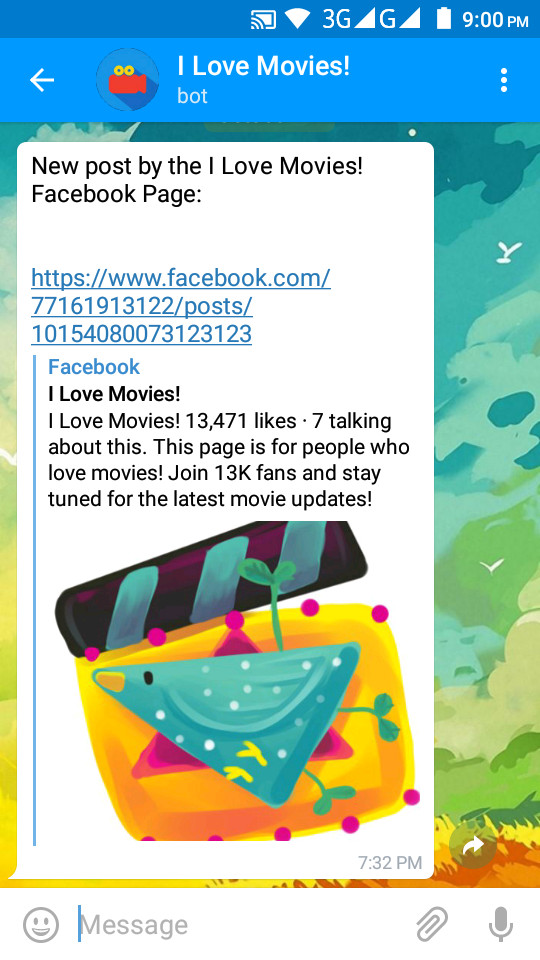Screen dimensions: 540x960
Task: Tap the microphone voice message icon
Action: pyautogui.click(x=500, y=924)
